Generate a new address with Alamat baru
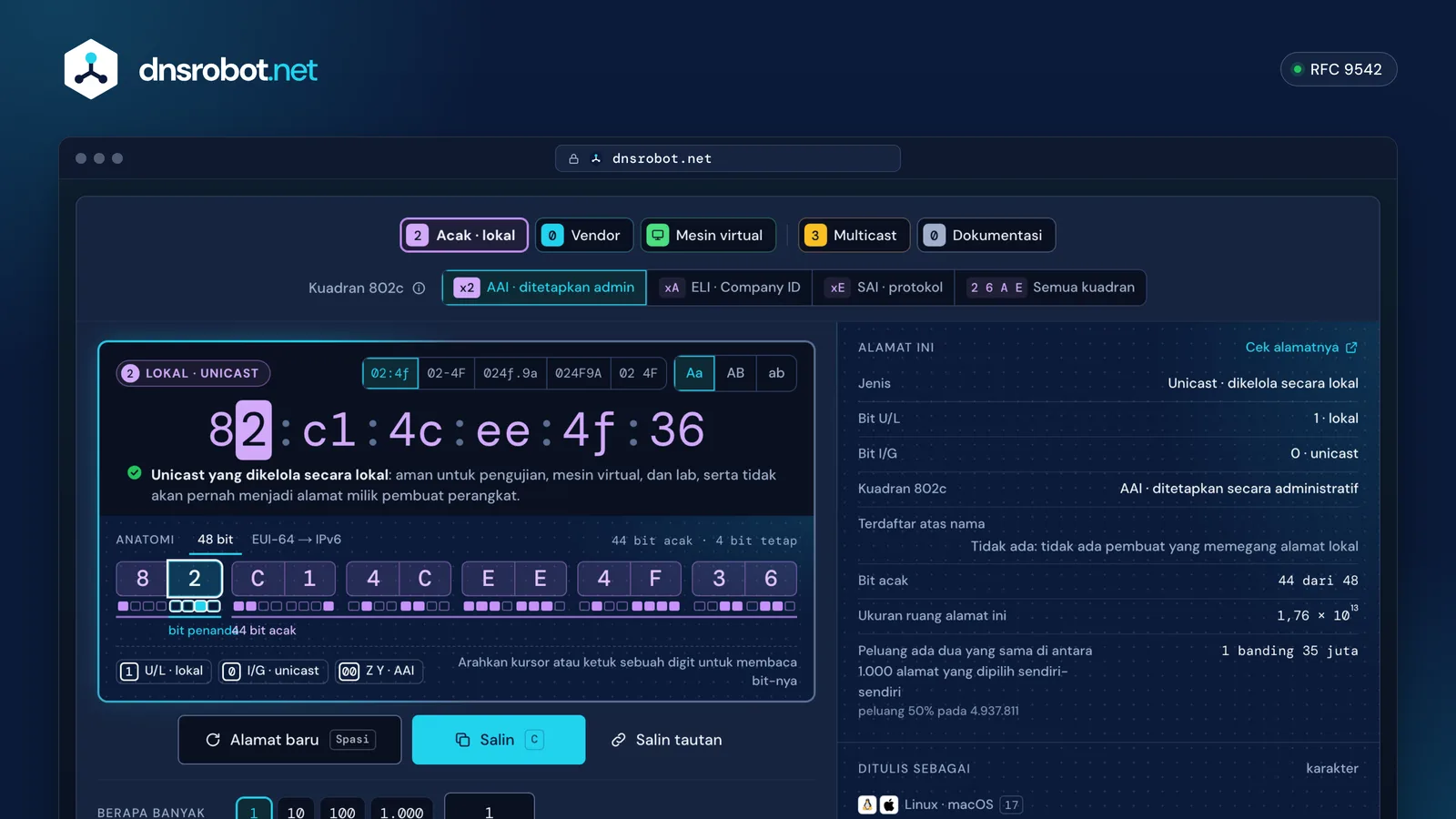 (x=289, y=740)
